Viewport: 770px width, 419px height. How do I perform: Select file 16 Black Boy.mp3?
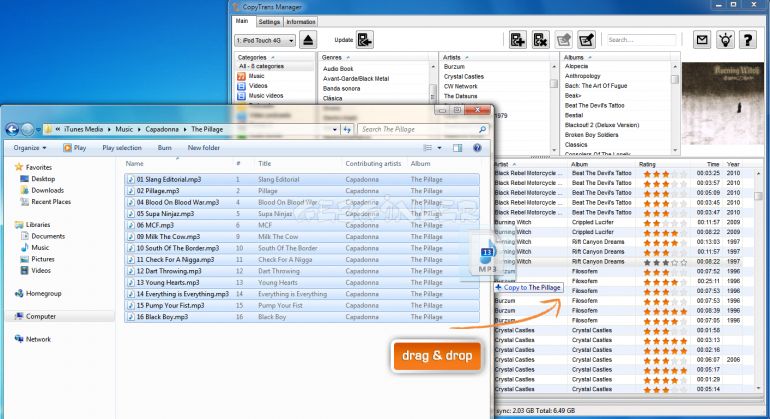click(x=162, y=317)
